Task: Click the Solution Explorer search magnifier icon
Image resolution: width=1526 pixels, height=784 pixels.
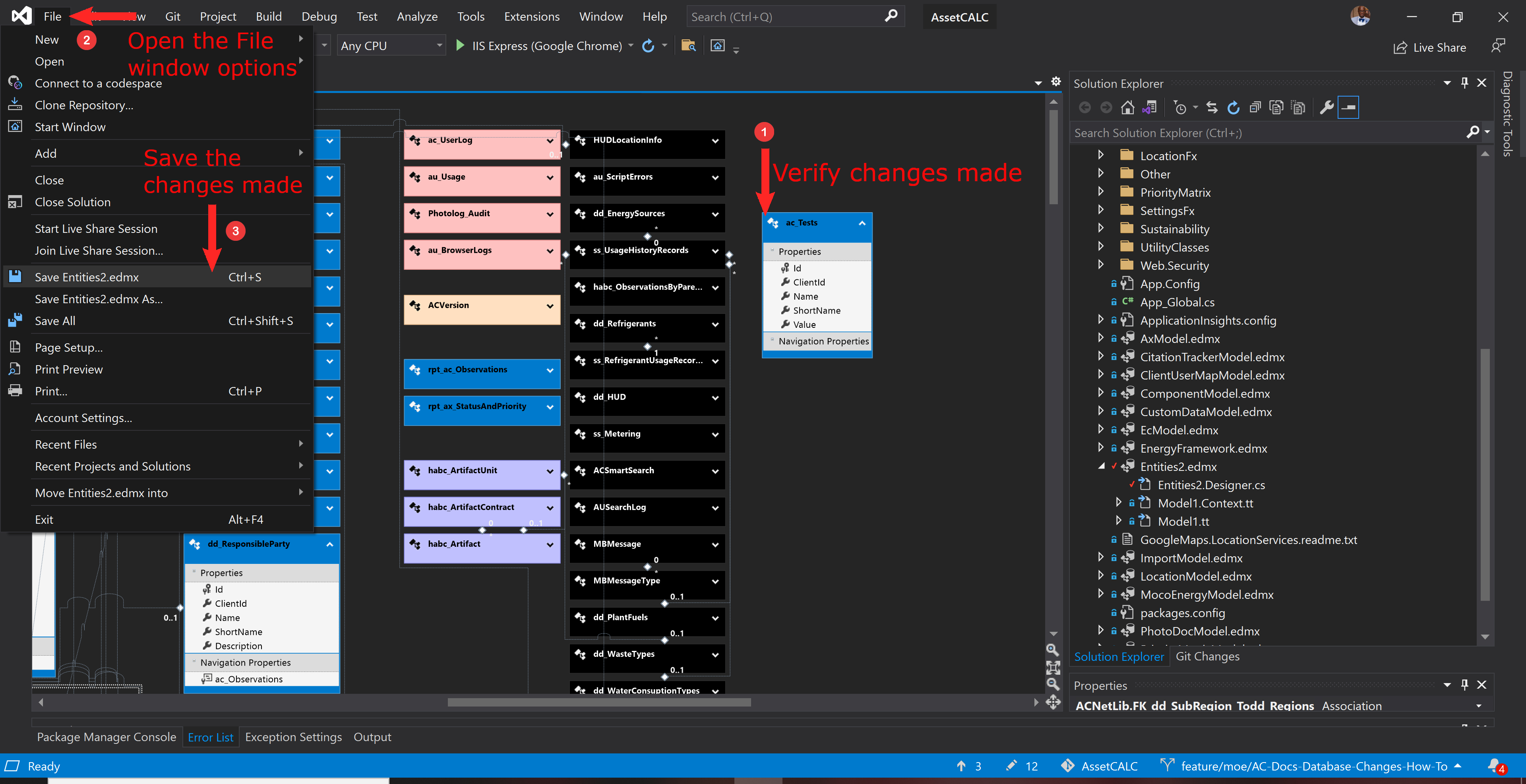Action: (1473, 133)
